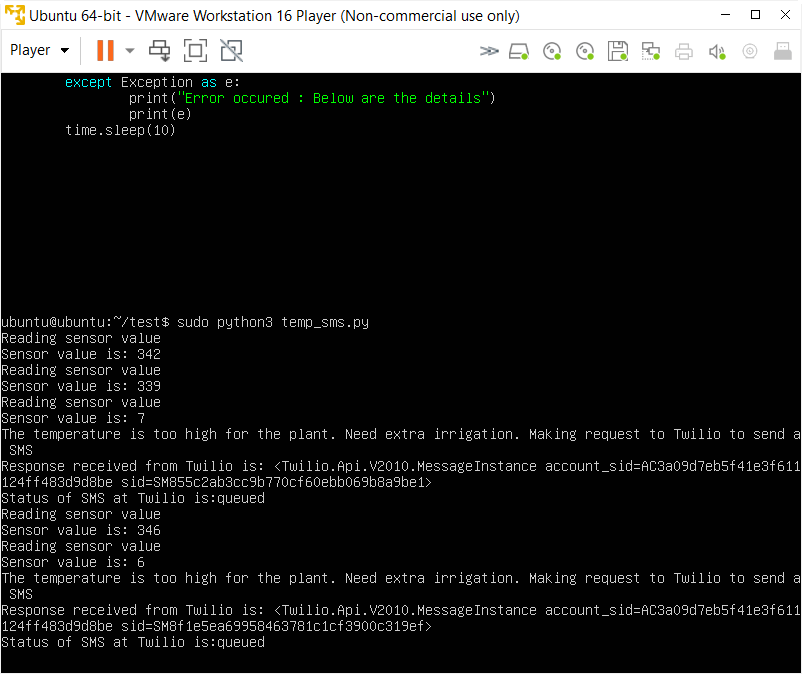The image size is (802, 674).
Task: Click 'except Exception as e:' code line
Action: [x=152, y=82]
